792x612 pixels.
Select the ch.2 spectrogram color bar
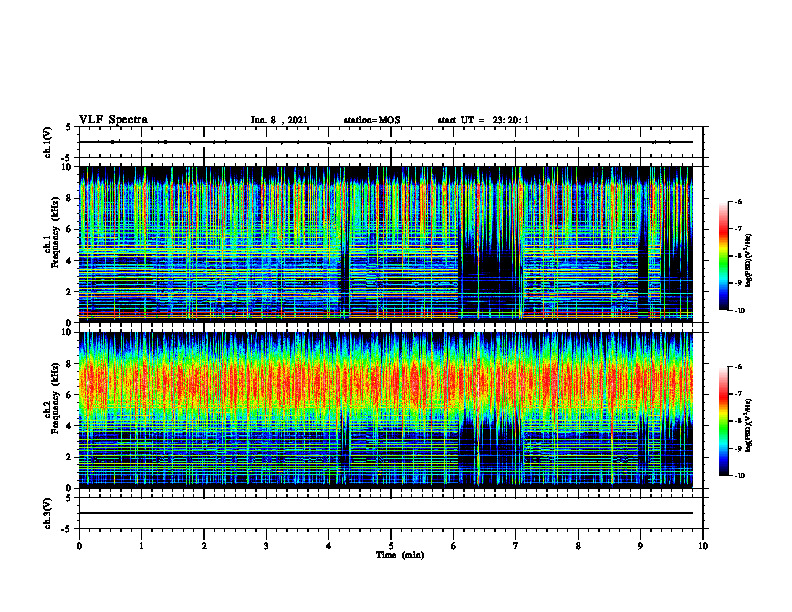[723, 421]
